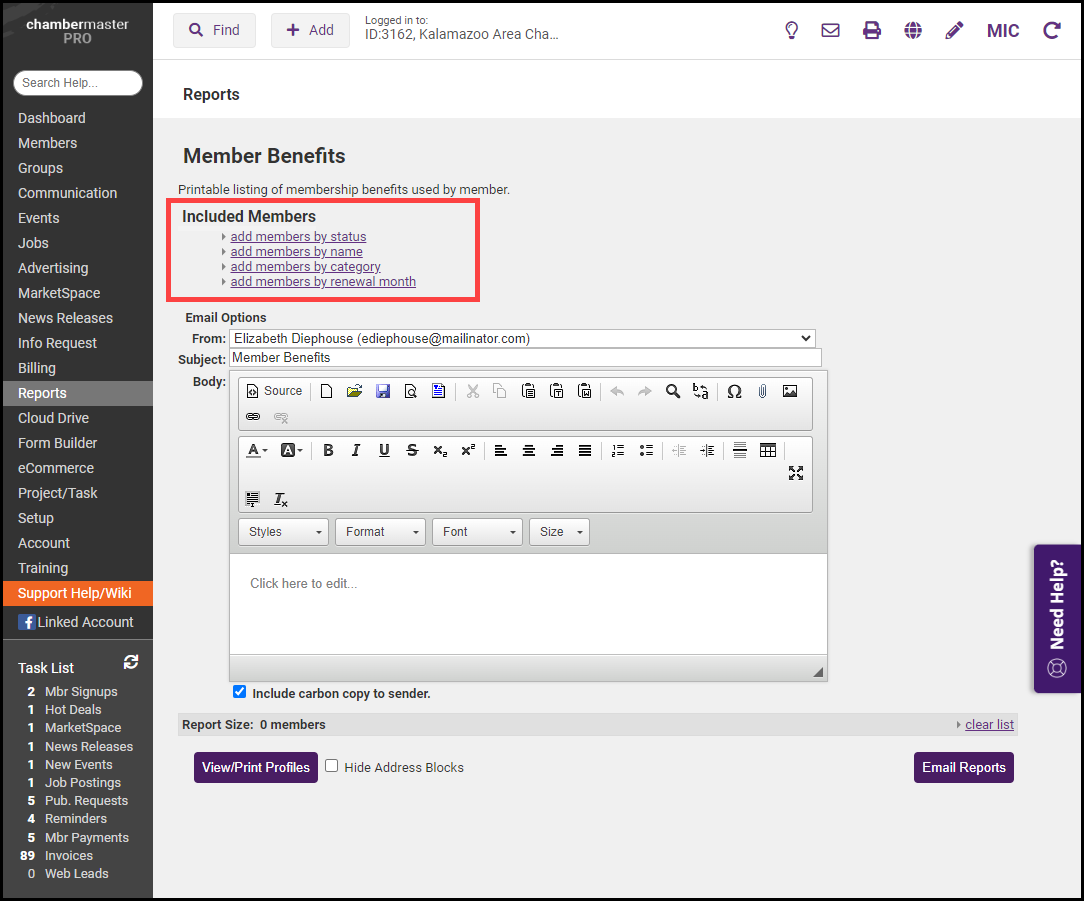1084x901 pixels.
Task: Refresh the Task List
Action: pos(130,662)
